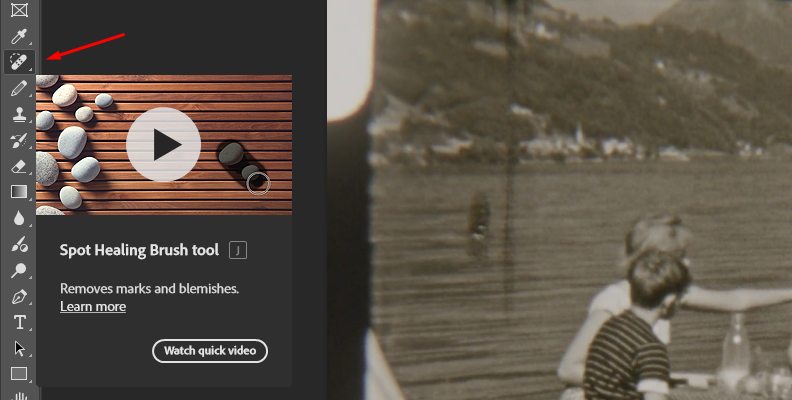Image resolution: width=792 pixels, height=400 pixels.
Task: Select the Horizontal Type tool
Action: point(19,322)
